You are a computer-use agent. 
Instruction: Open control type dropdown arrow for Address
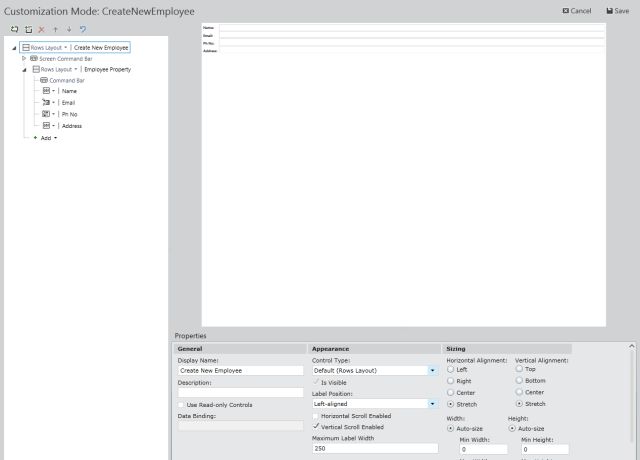[53, 126]
